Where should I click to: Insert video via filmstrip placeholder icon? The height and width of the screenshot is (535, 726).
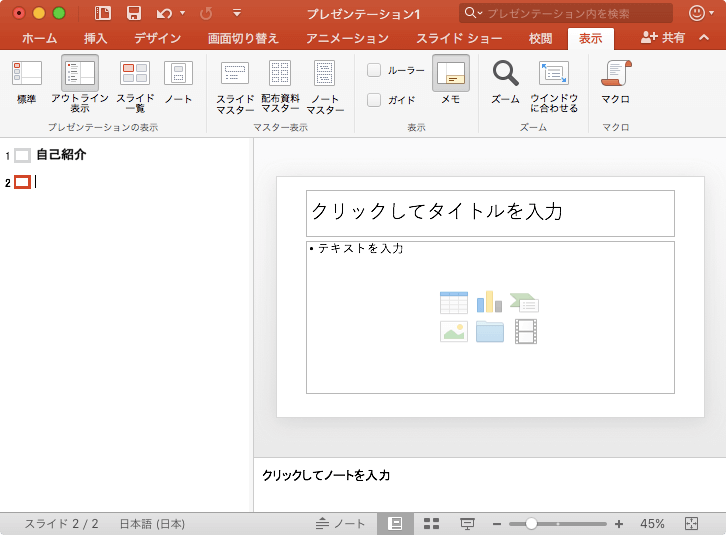[526, 332]
